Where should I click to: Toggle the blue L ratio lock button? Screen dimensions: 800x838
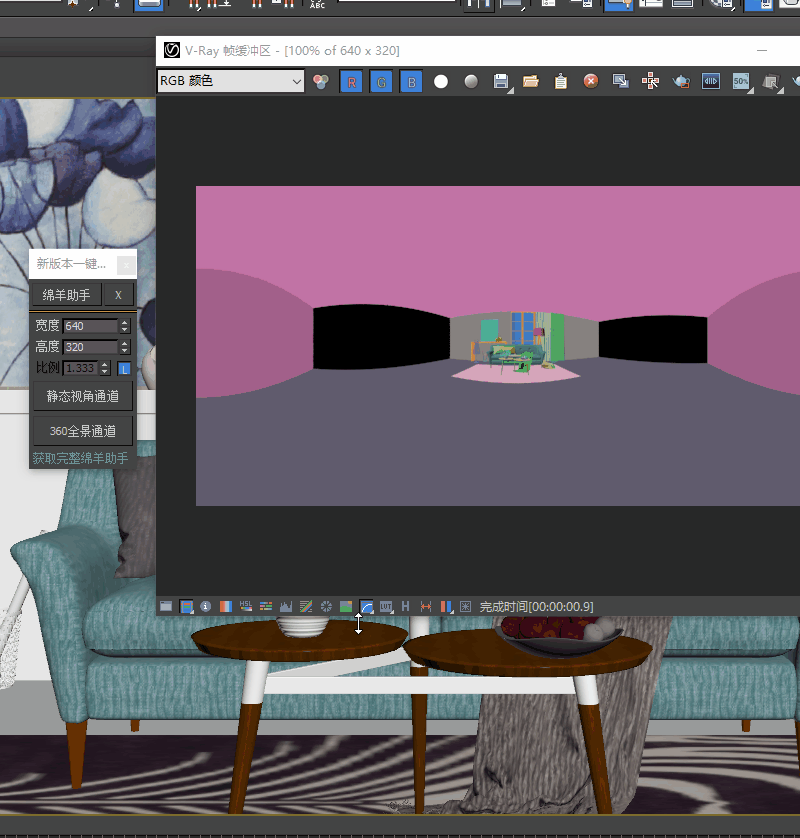pos(124,368)
